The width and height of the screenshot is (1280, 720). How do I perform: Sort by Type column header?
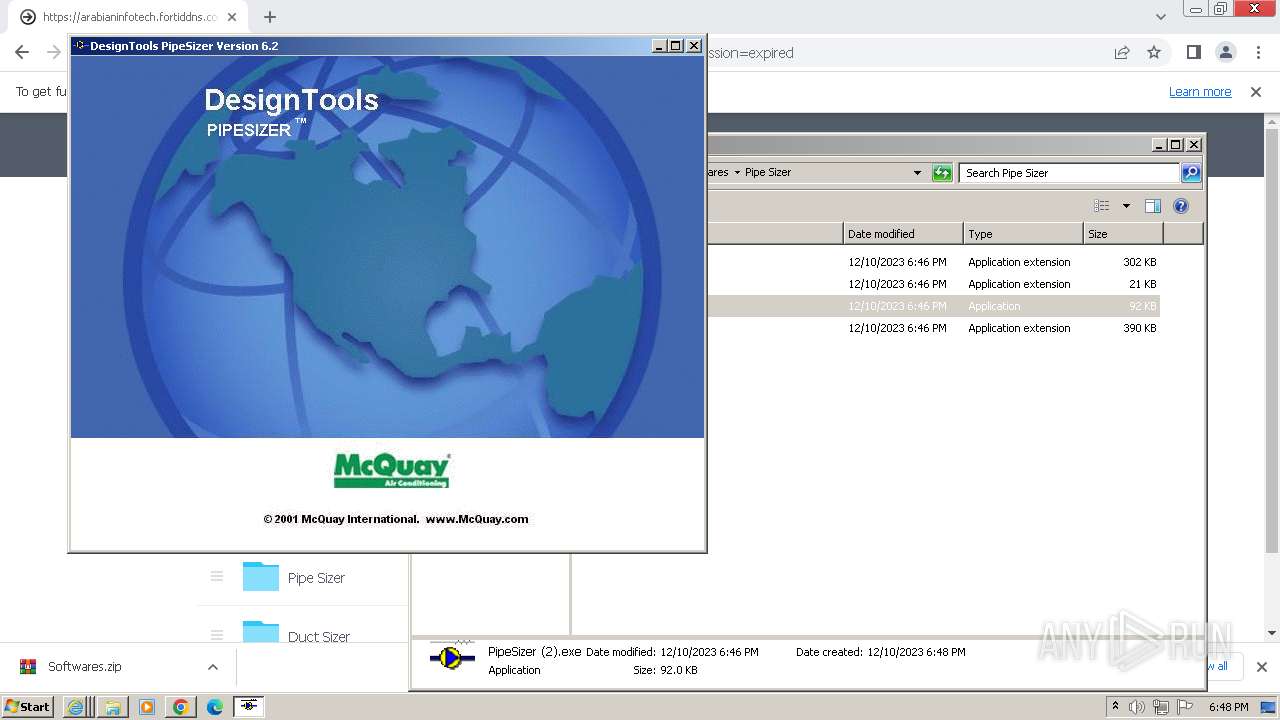pyautogui.click(x=1023, y=234)
